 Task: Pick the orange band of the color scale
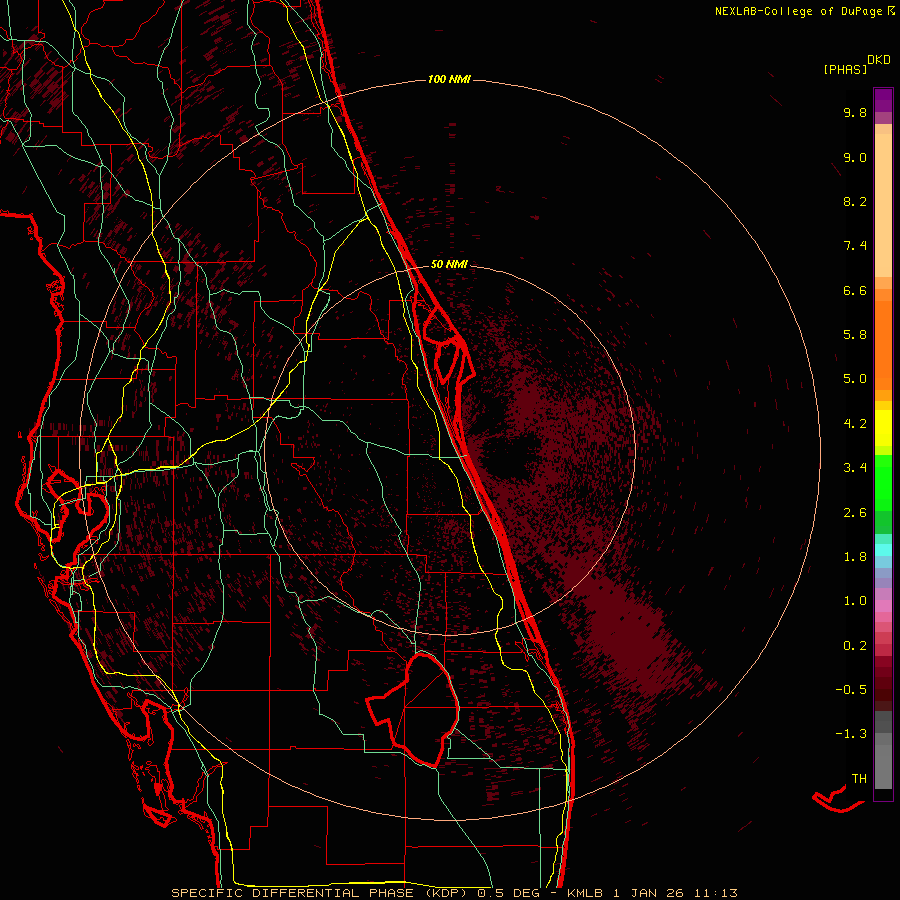point(883,344)
